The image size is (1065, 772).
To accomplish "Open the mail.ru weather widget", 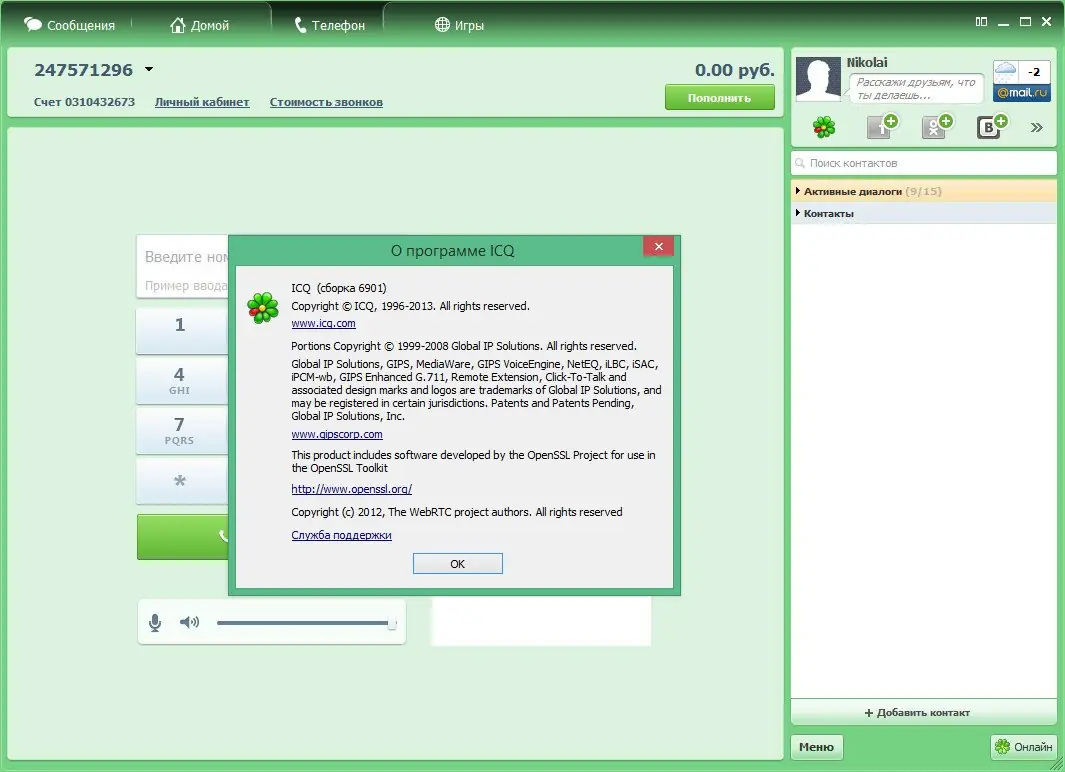I will (x=1022, y=81).
